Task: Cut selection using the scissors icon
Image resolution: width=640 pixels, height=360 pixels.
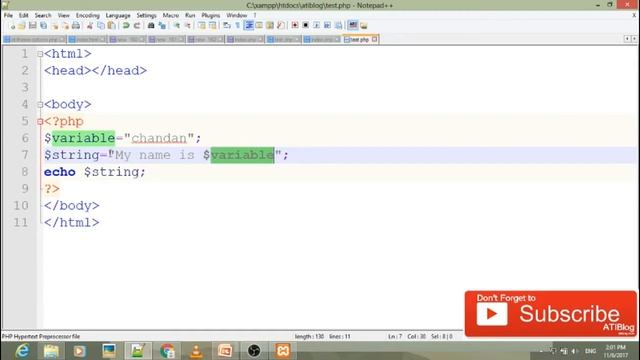Action: point(90,25)
